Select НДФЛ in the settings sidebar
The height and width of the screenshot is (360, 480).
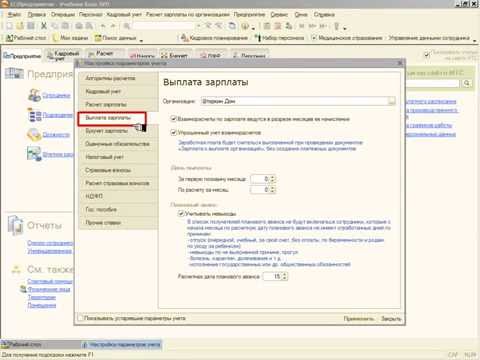coord(118,196)
